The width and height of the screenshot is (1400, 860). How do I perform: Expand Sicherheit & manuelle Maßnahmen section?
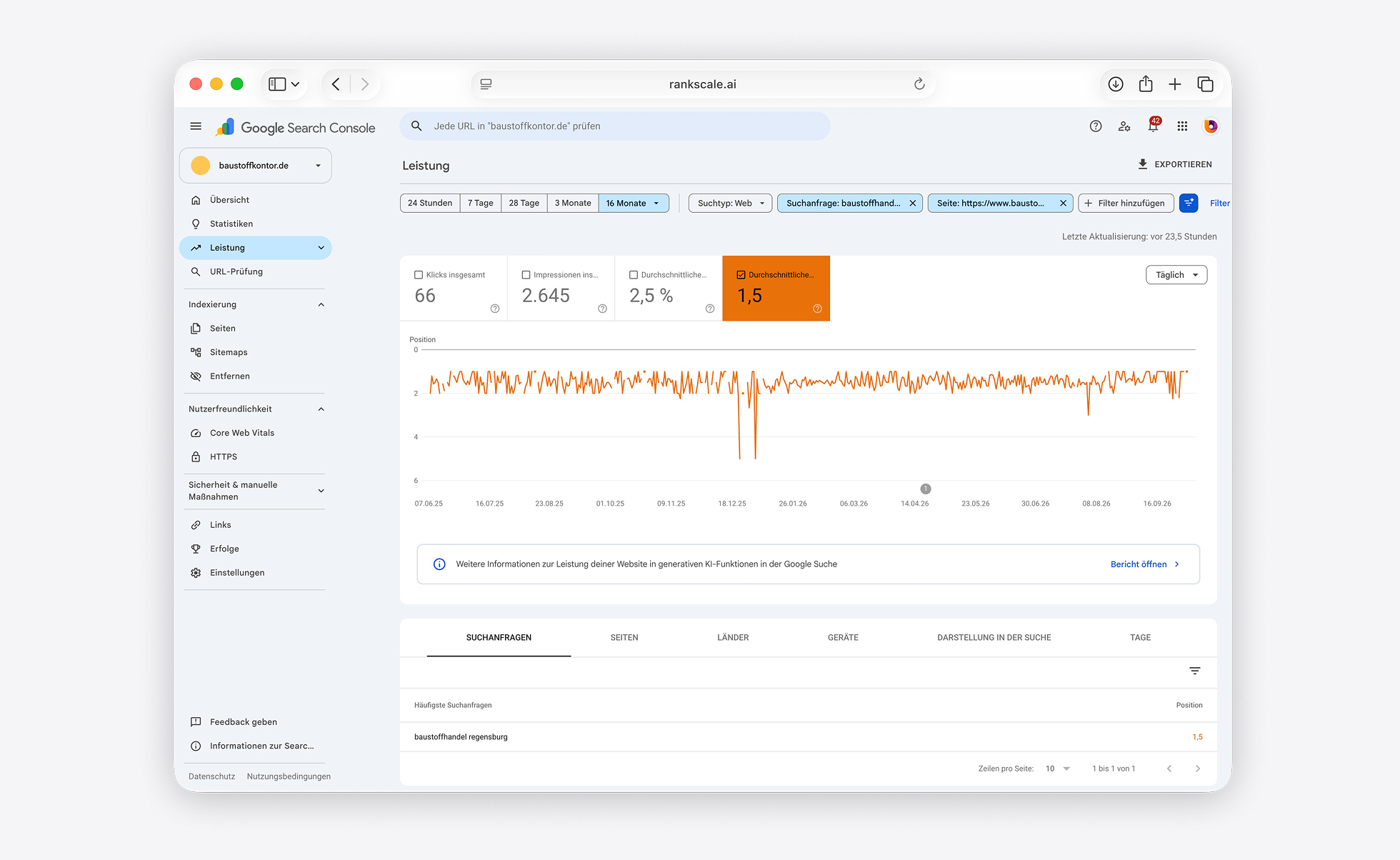(x=321, y=491)
